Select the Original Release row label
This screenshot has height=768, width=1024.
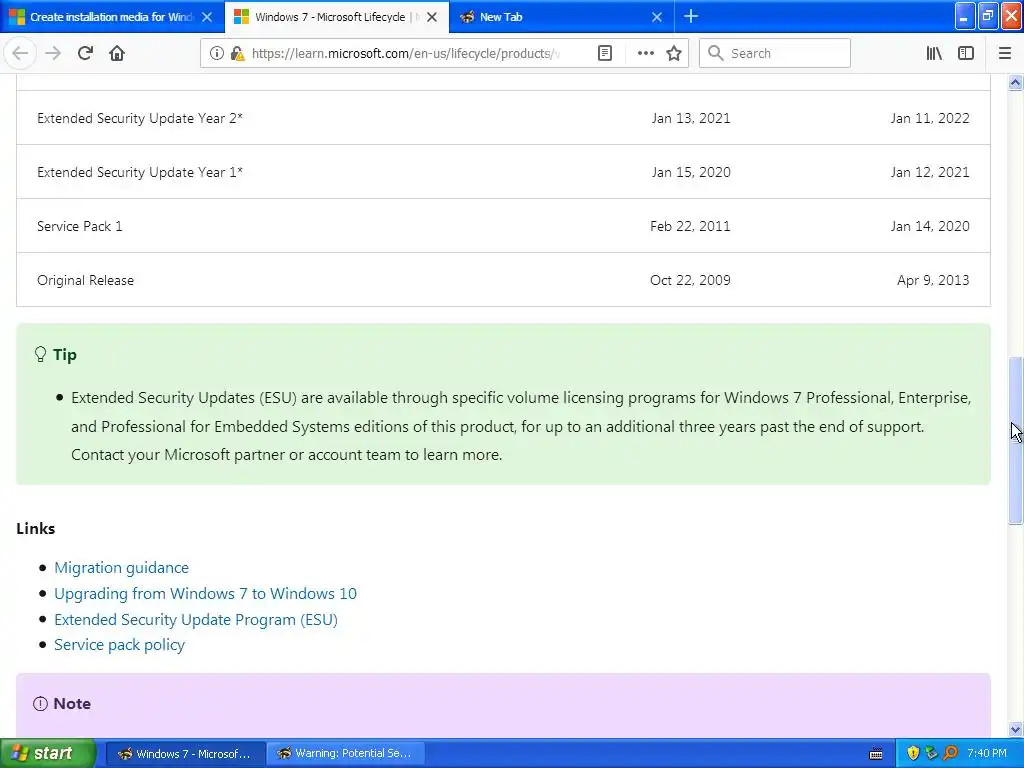86,280
